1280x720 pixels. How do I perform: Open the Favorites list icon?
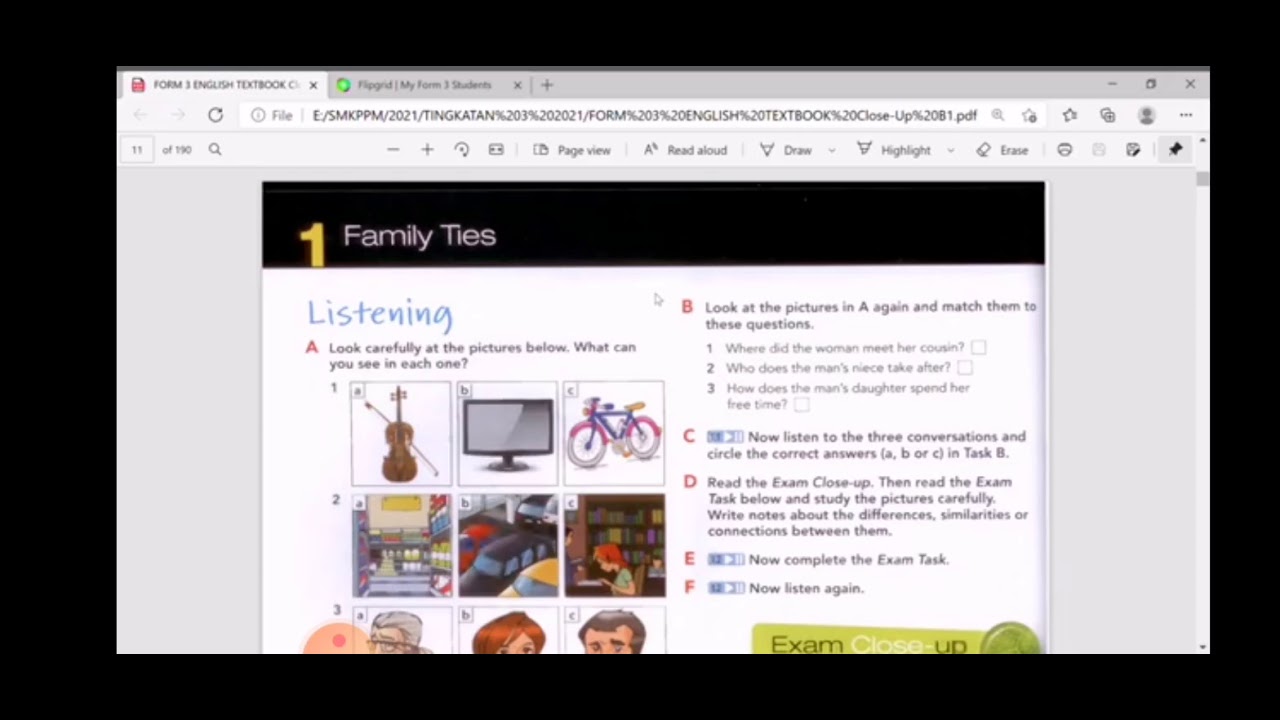[x=1069, y=115]
